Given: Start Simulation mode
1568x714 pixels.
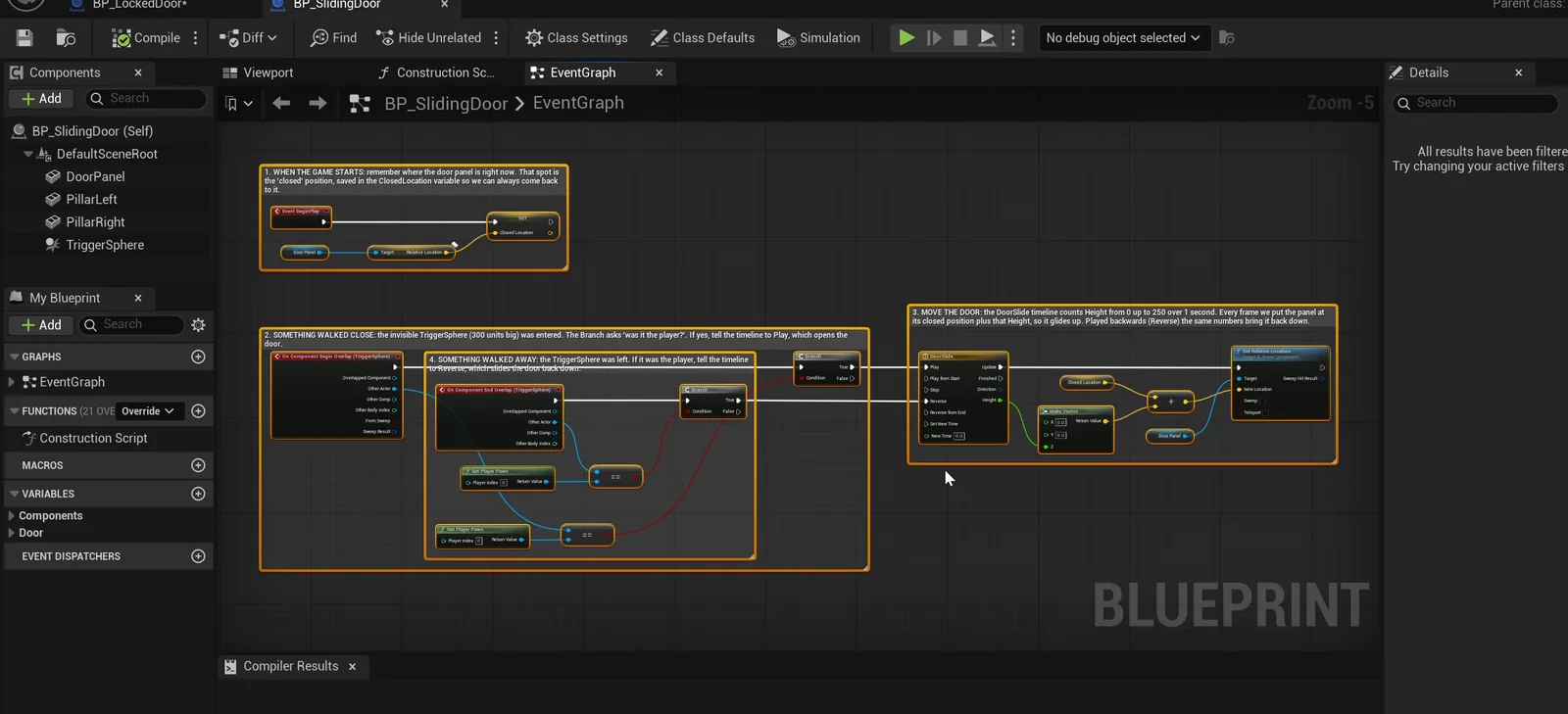Looking at the screenshot, I should 818,38.
